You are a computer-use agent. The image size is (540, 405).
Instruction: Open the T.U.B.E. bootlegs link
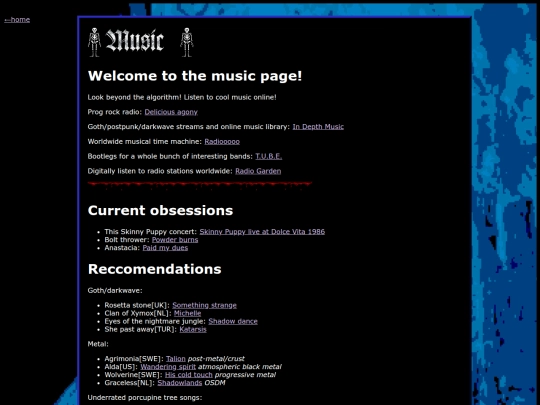pos(269,156)
